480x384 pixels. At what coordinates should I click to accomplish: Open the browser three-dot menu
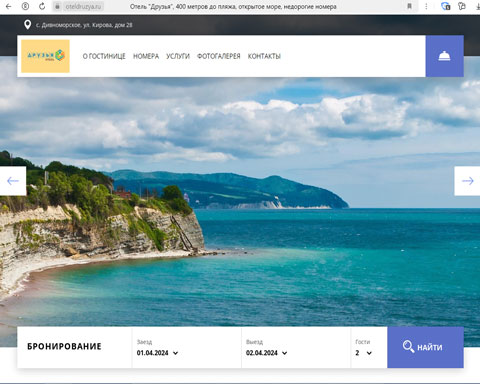[x=426, y=6]
